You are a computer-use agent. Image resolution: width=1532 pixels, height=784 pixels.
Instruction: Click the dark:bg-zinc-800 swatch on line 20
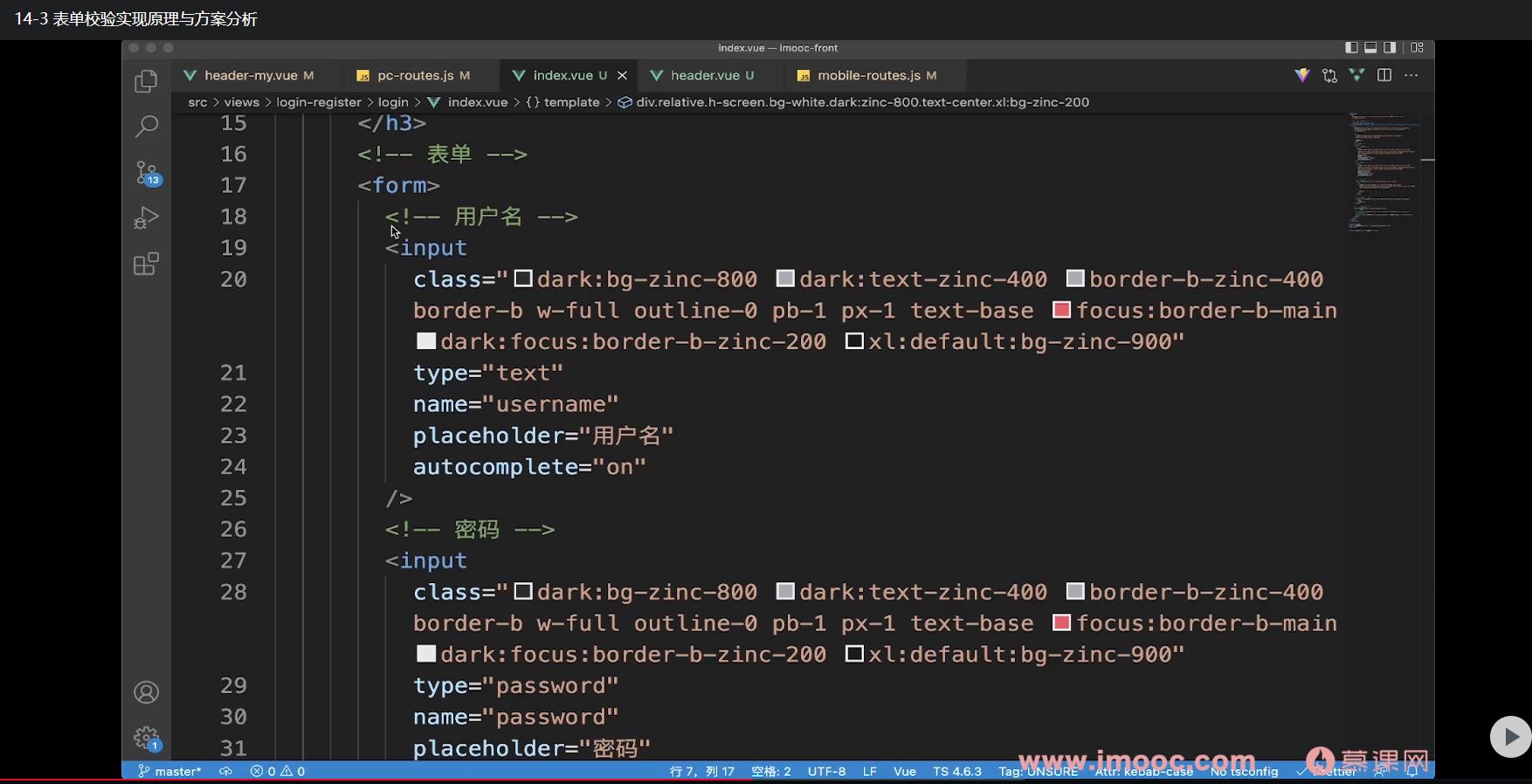[x=523, y=279]
